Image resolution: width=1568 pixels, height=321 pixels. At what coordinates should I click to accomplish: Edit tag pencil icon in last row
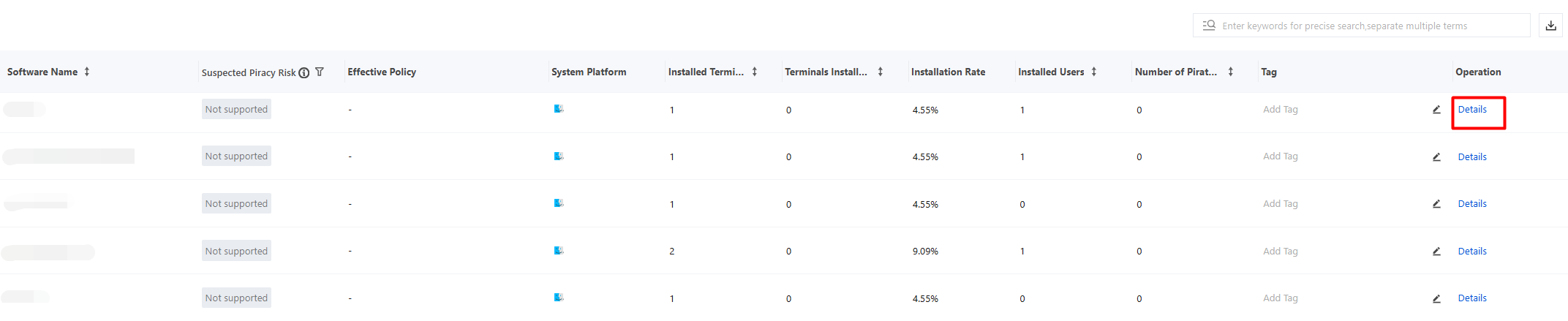point(1436,298)
